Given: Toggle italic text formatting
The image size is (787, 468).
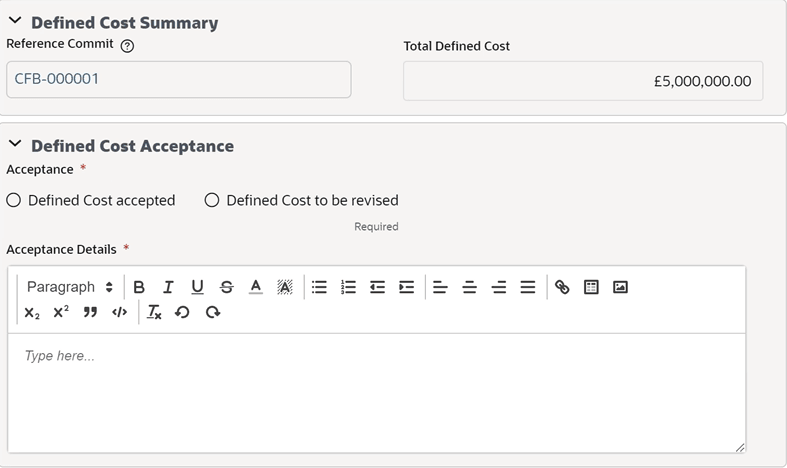Looking at the screenshot, I should [168, 287].
